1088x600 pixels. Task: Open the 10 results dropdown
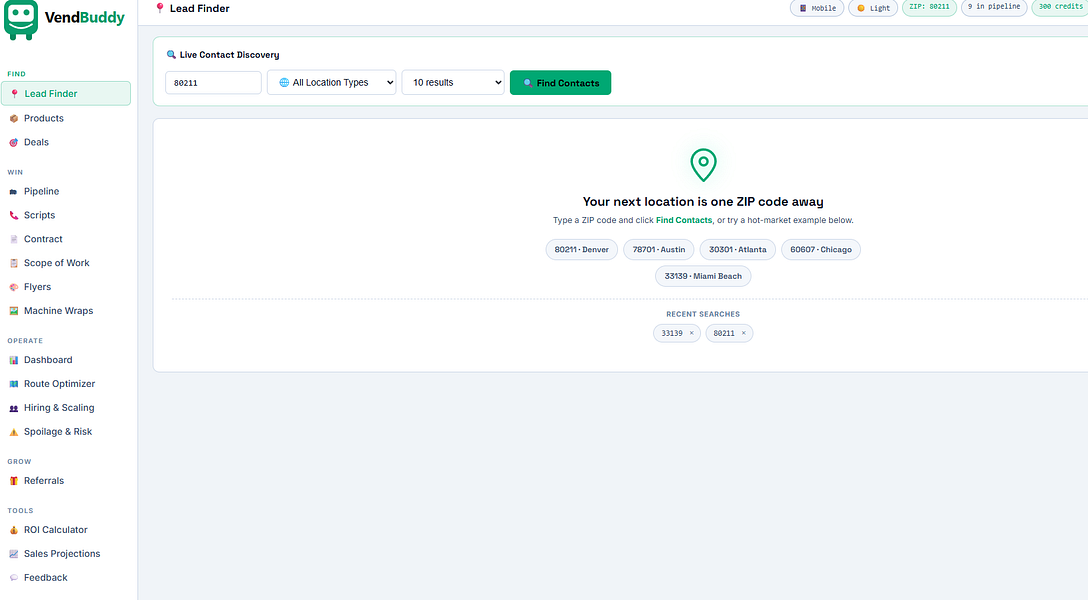453,83
